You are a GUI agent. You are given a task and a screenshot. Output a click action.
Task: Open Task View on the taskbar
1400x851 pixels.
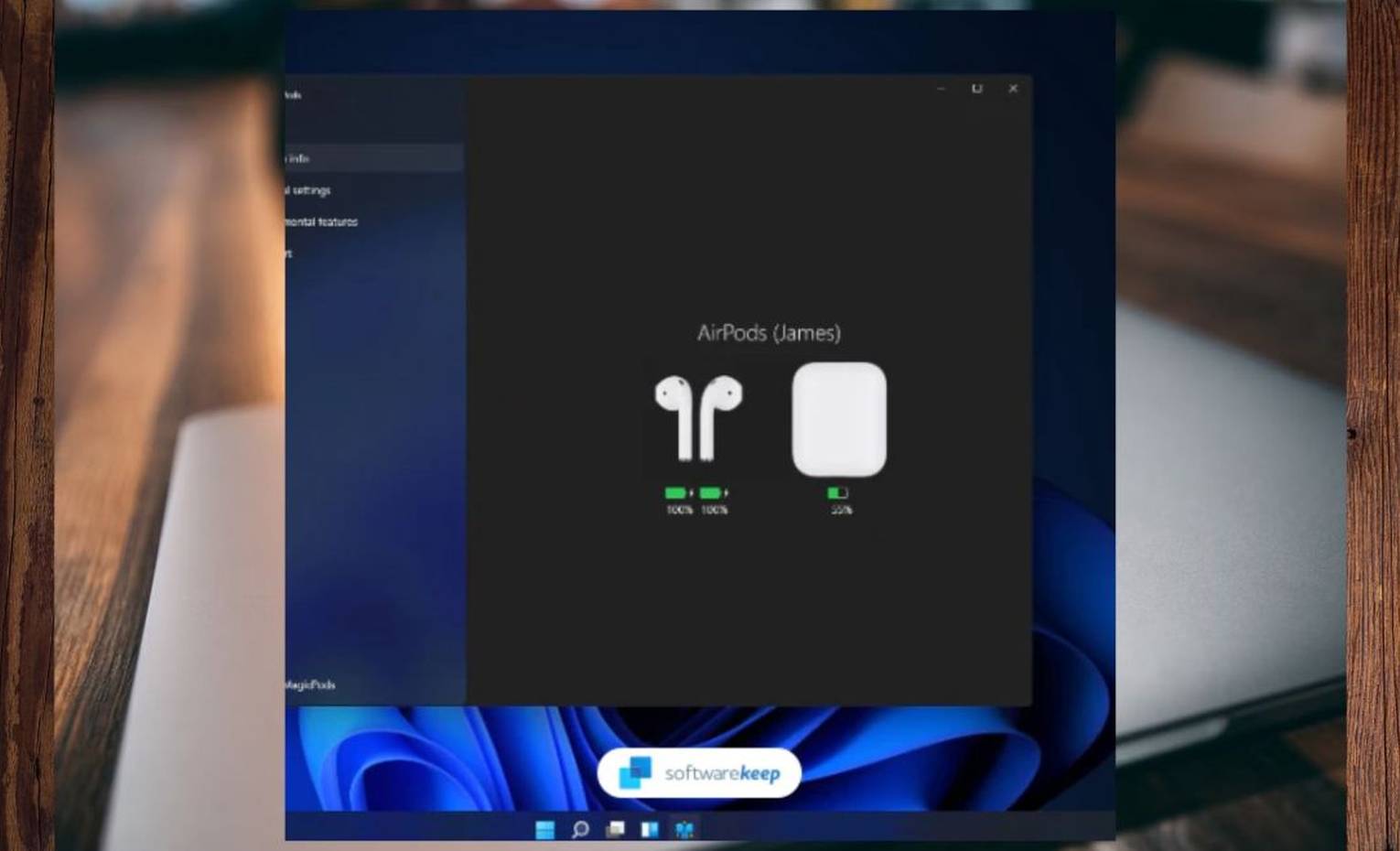coord(615,829)
